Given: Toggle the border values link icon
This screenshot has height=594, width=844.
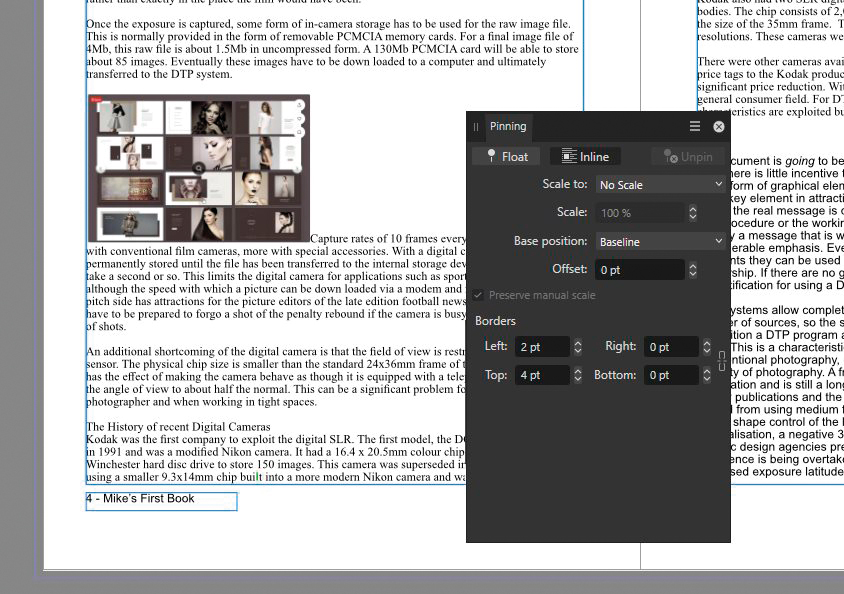Looking at the screenshot, I should pyautogui.click(x=722, y=360).
